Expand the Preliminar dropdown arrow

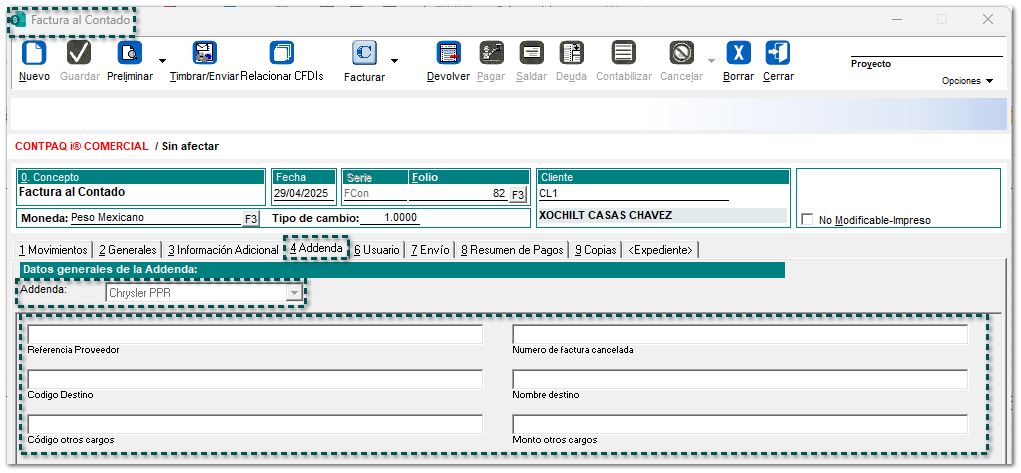(x=162, y=61)
